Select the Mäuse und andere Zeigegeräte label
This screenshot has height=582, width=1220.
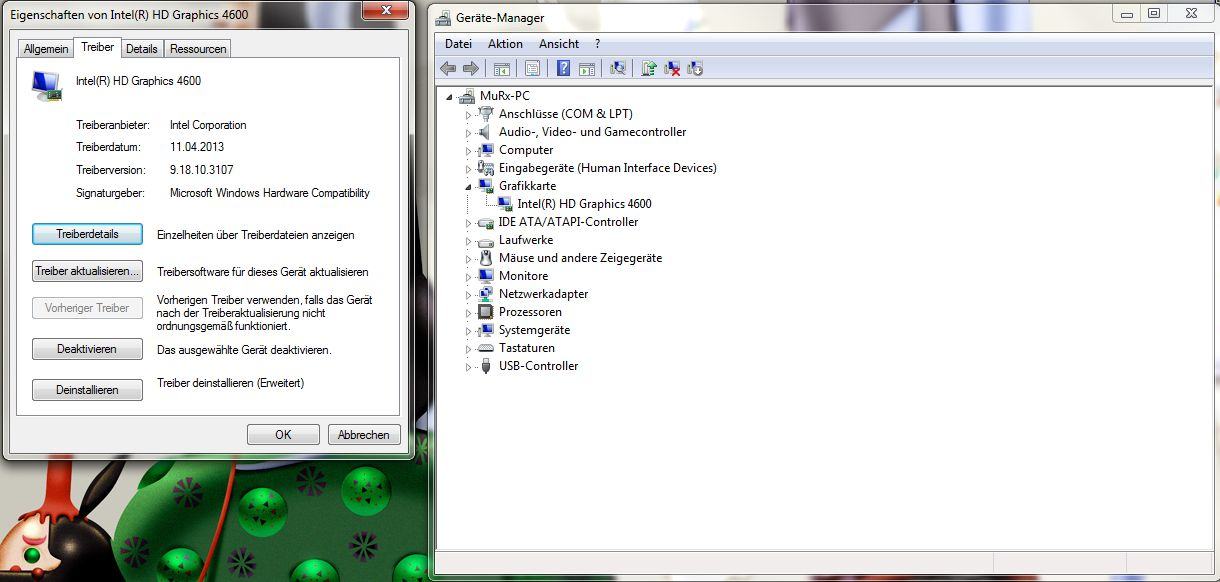(x=580, y=258)
